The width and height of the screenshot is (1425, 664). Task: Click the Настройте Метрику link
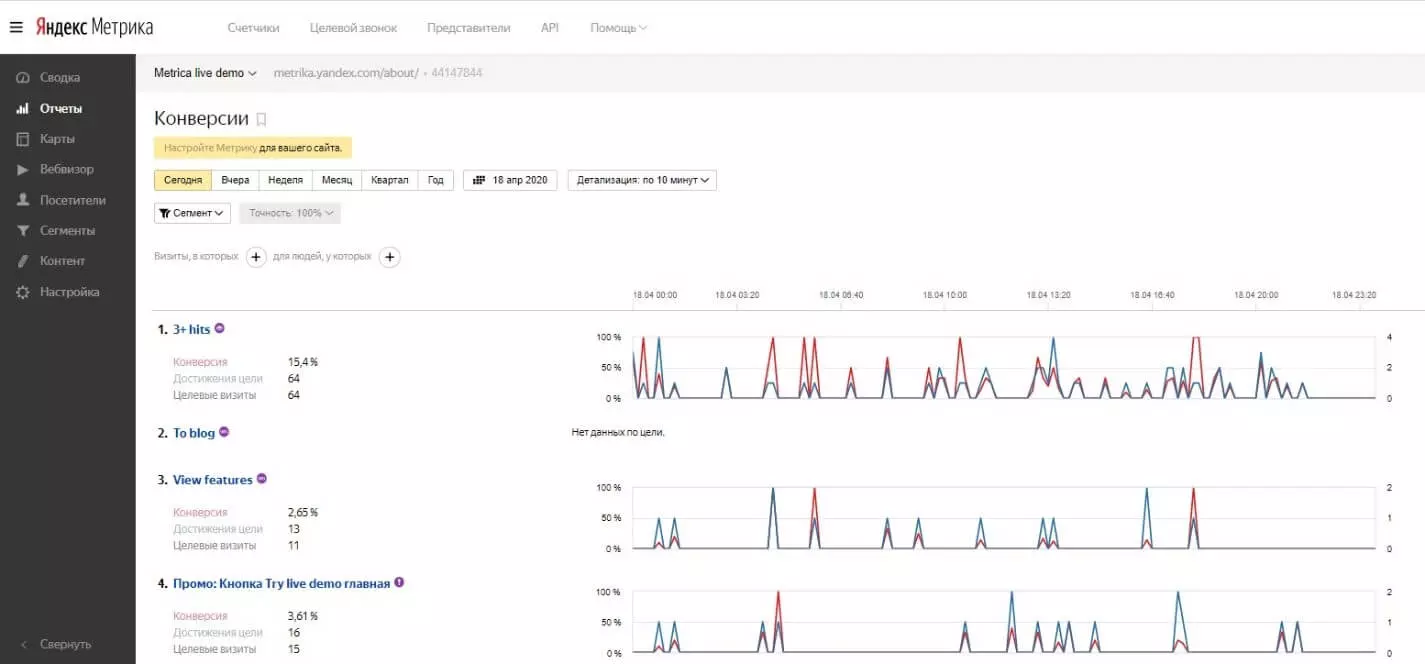tap(210, 148)
